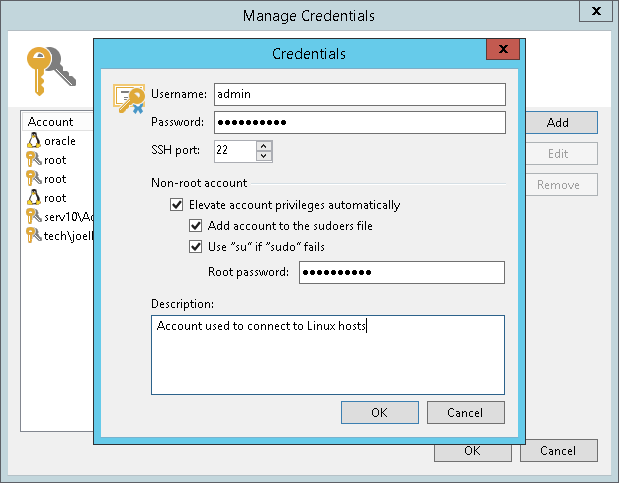
Task: Click the key icon of the first root account
Action: coord(33,160)
